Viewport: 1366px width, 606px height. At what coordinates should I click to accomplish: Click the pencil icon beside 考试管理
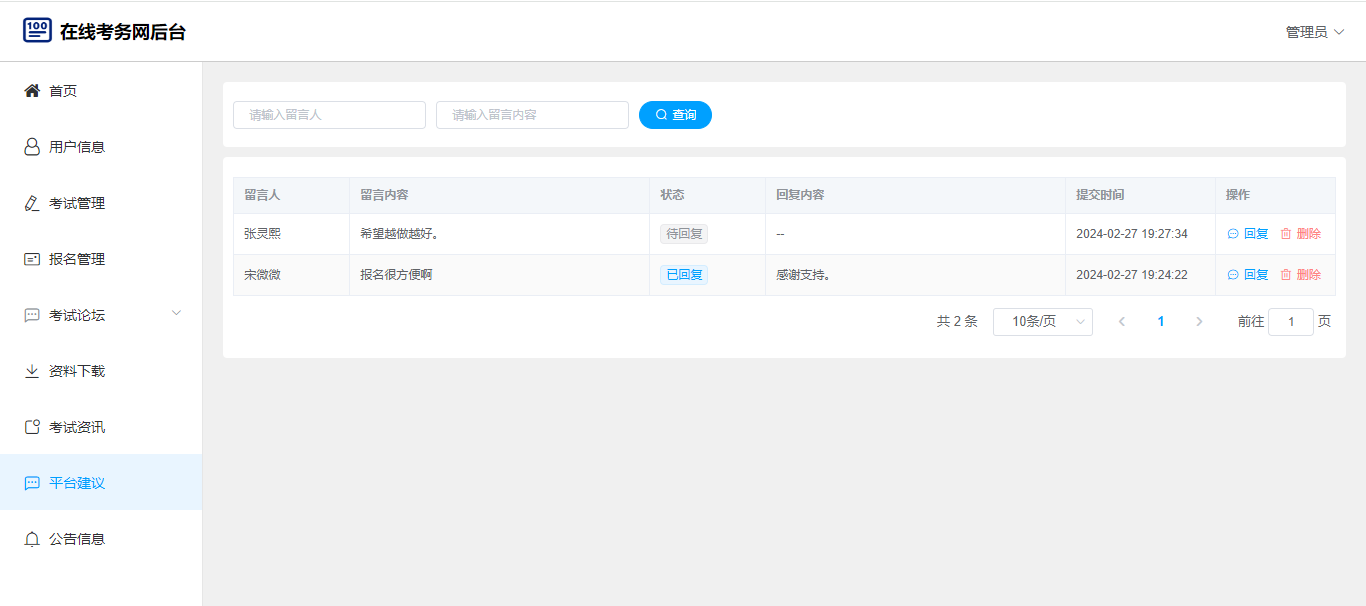32,203
